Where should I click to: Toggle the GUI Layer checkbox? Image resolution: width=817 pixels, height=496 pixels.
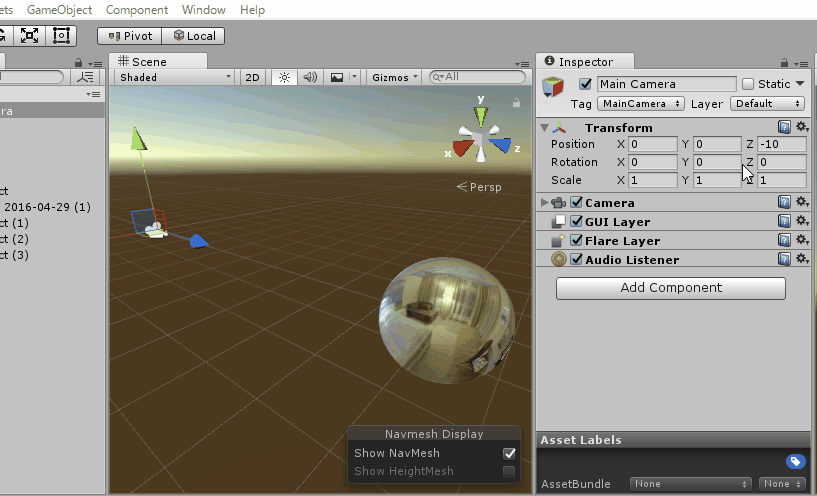576,221
